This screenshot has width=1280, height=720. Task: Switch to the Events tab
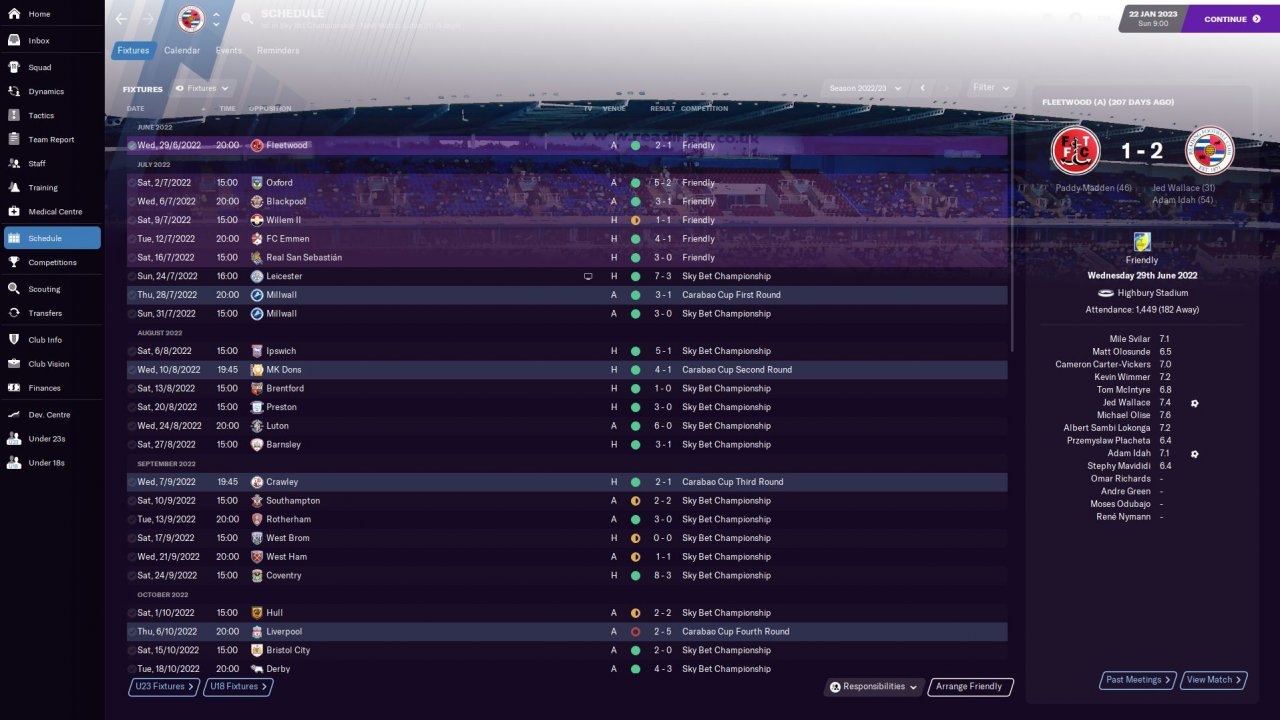[229, 51]
